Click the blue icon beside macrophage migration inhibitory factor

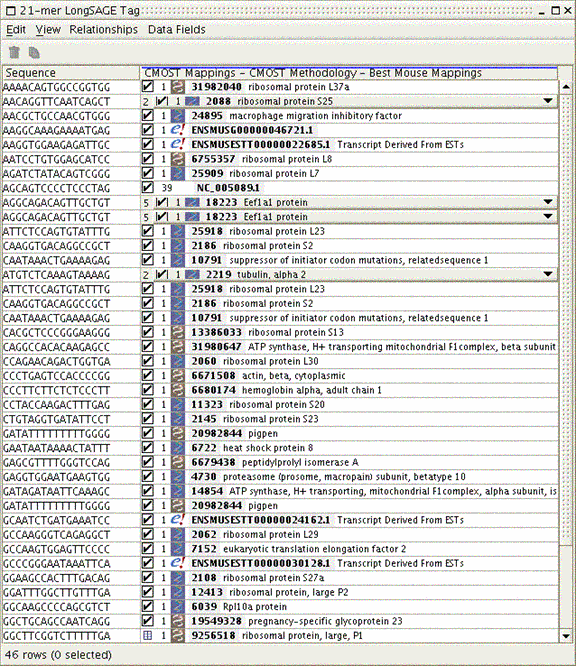[x=178, y=116]
